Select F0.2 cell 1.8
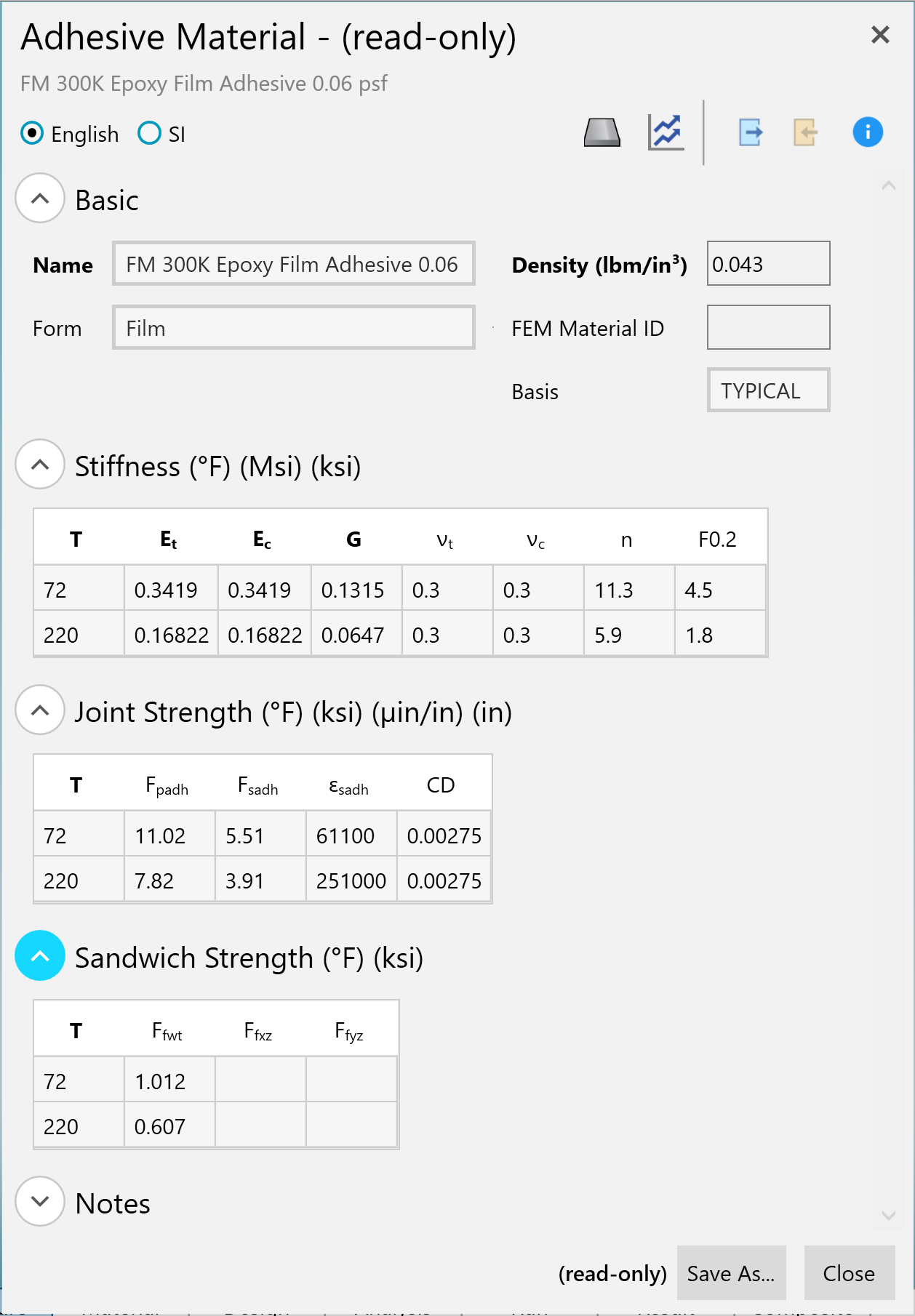The image size is (915, 1316). 720,635
